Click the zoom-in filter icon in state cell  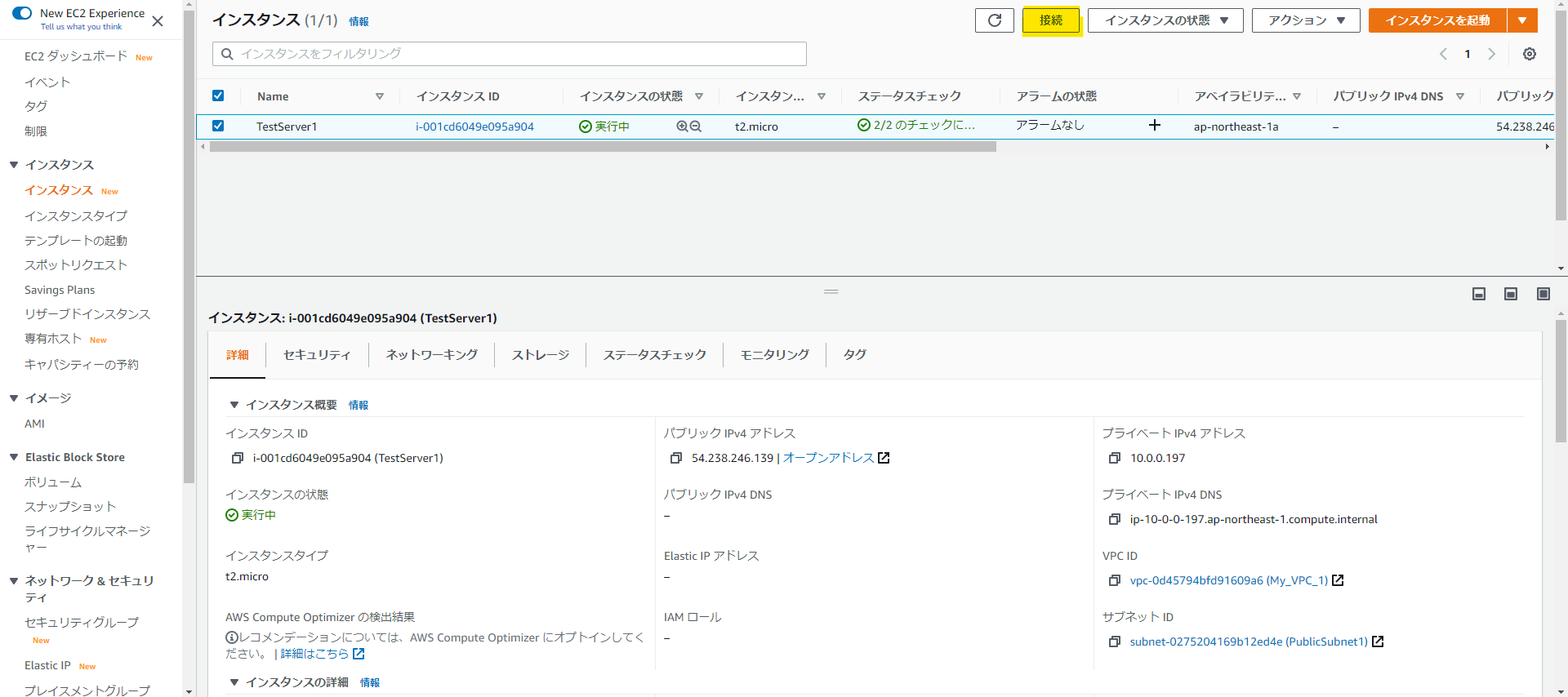tap(682, 127)
